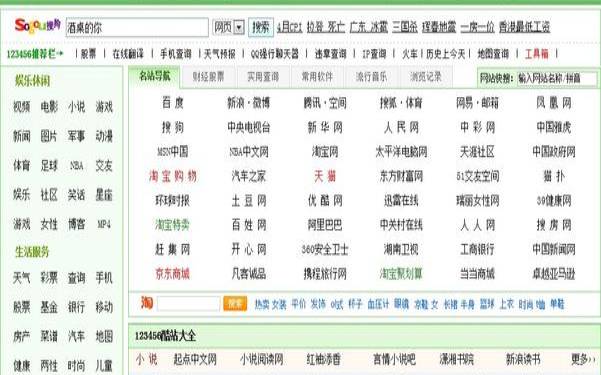The image size is (601, 375).
Task: Click 违章查询 in the recommend bar
Action: coord(330,54)
